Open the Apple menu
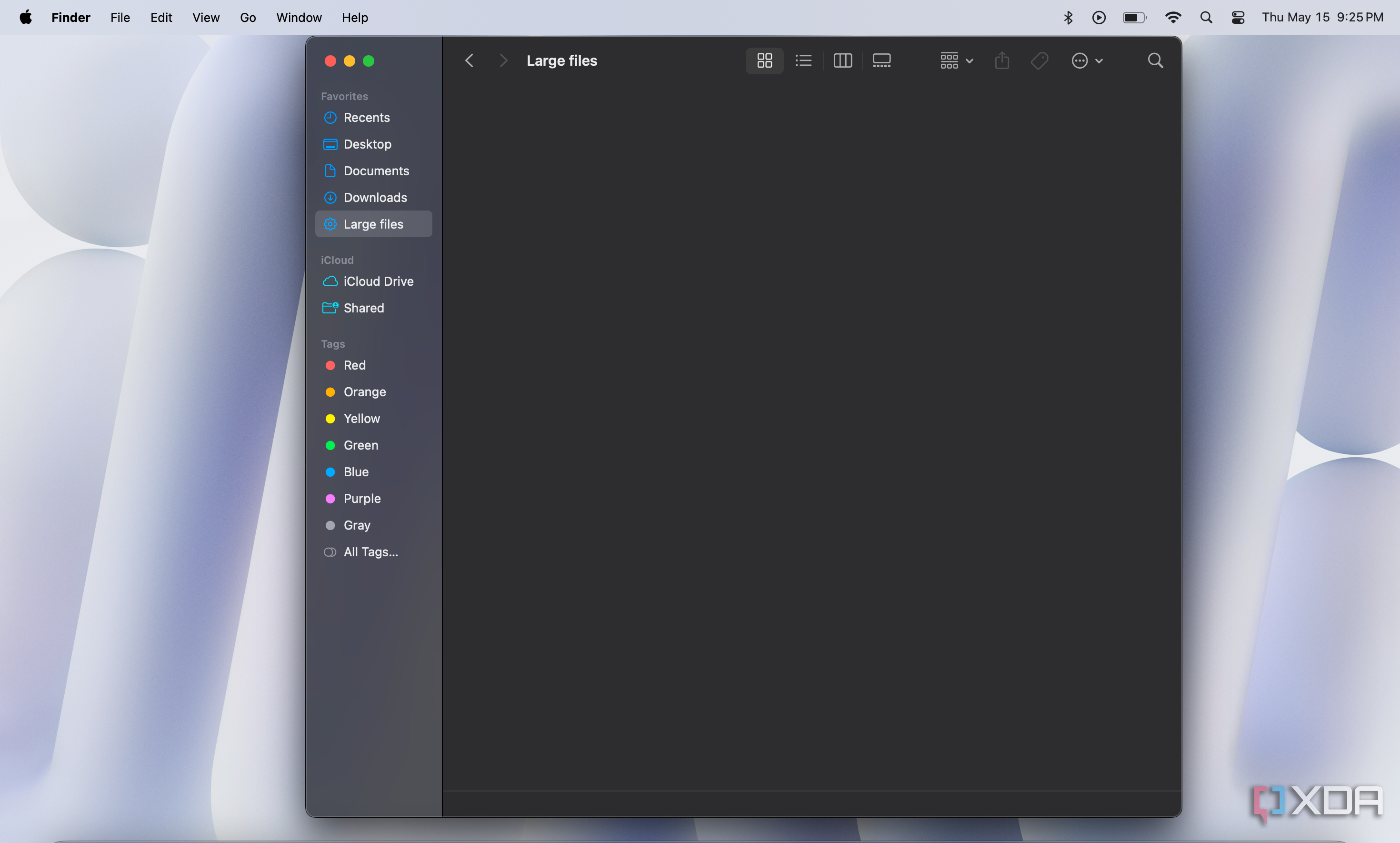The height and width of the screenshot is (843, 1400). coord(26,18)
